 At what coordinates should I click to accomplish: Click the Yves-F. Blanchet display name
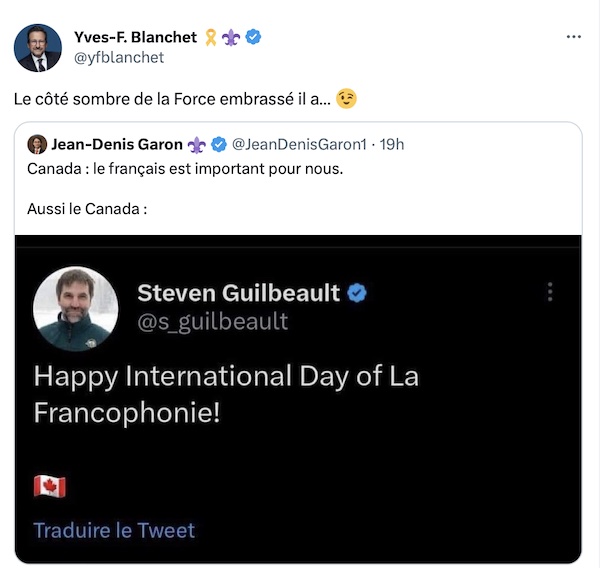click(x=135, y=38)
